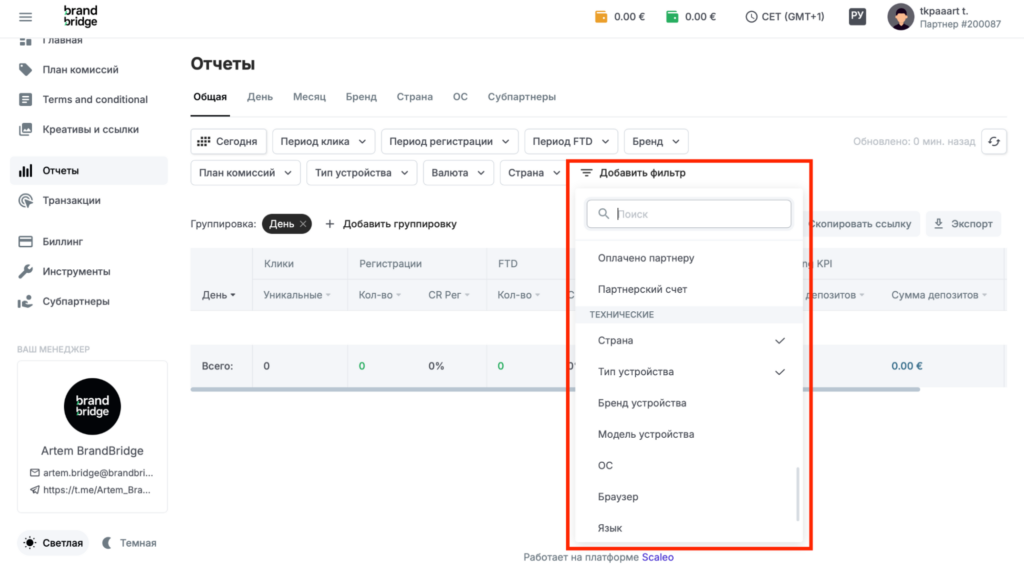1024x579 pixels.
Task: Expand the Тип устройства filter dropdown
Action: [361, 173]
